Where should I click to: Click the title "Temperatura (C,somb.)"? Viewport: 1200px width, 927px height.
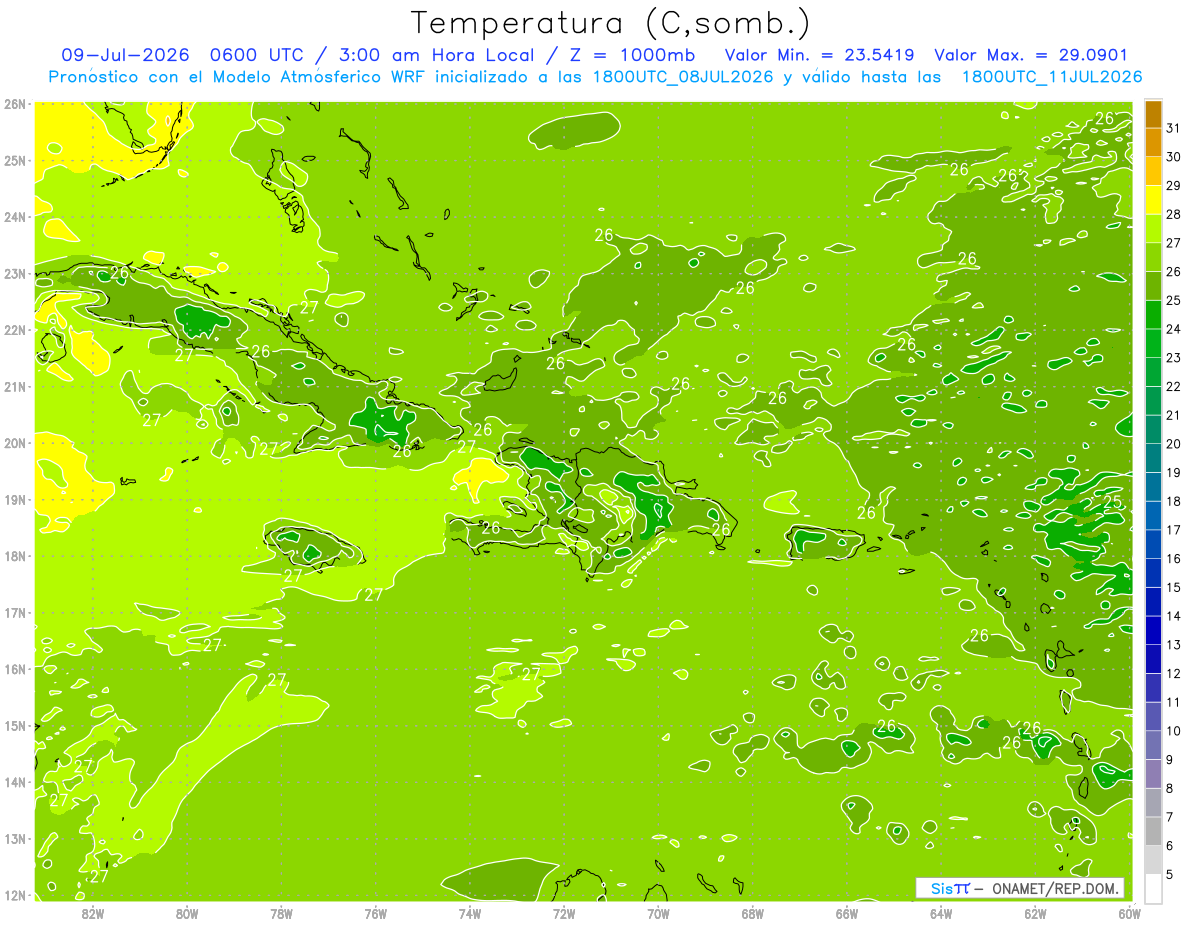click(610, 22)
